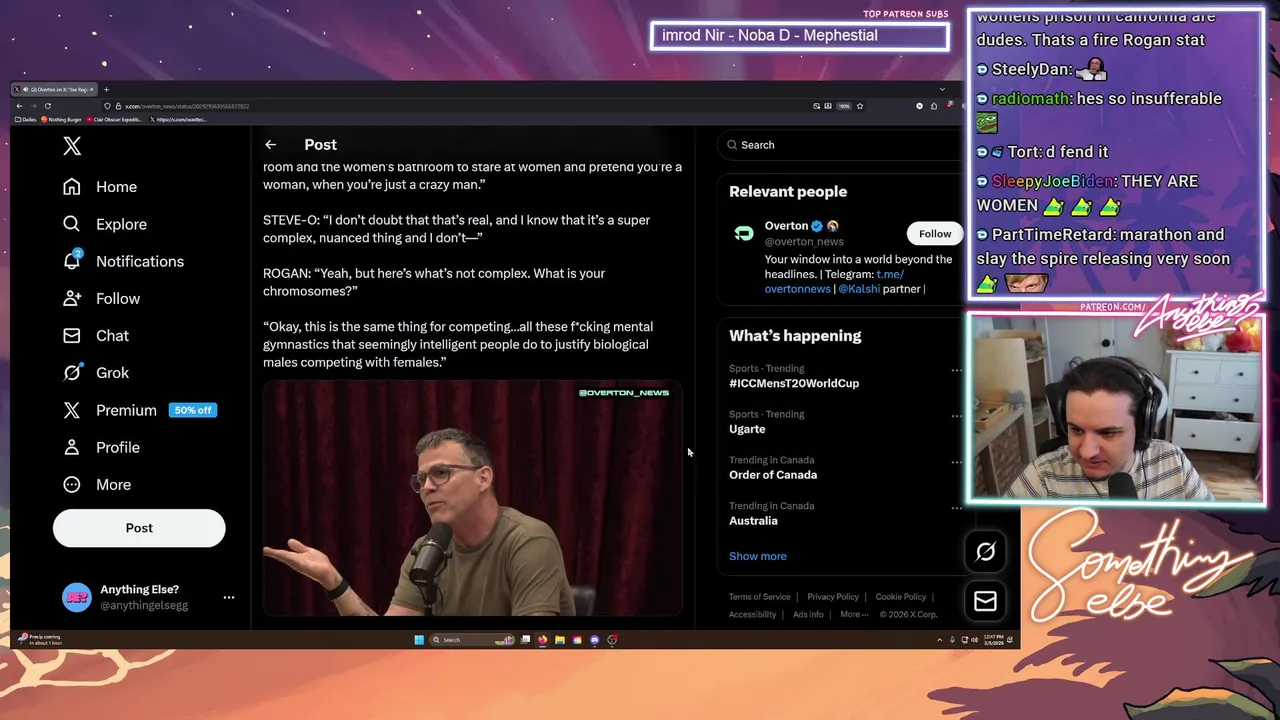Image resolution: width=1280 pixels, height=720 pixels.
Task: Click the X search field
Action: click(840, 145)
